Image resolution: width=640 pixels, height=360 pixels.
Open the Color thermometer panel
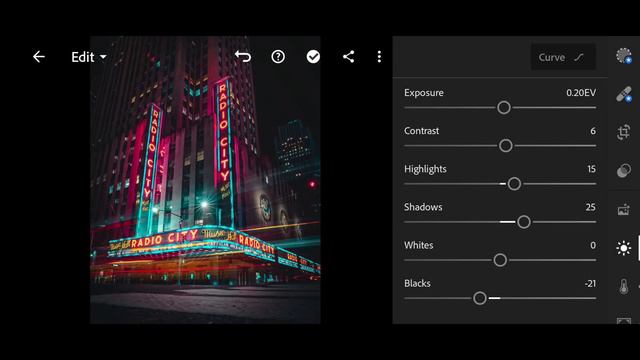[x=623, y=286]
